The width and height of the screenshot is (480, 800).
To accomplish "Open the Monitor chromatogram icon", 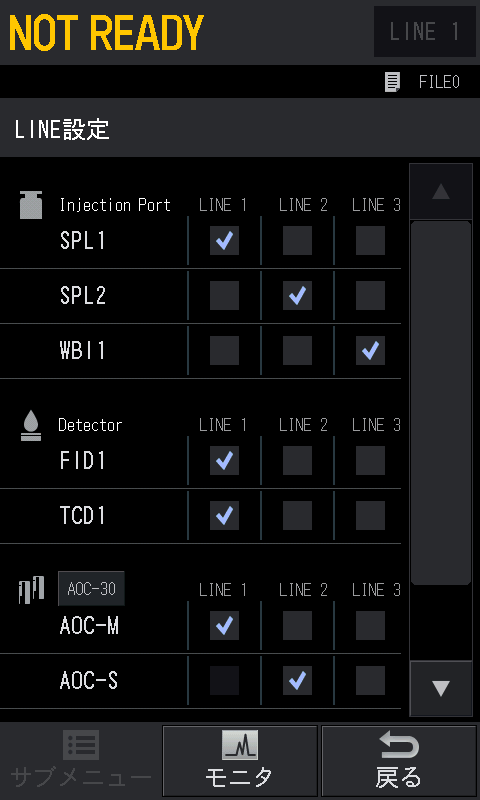I will coord(239,745).
